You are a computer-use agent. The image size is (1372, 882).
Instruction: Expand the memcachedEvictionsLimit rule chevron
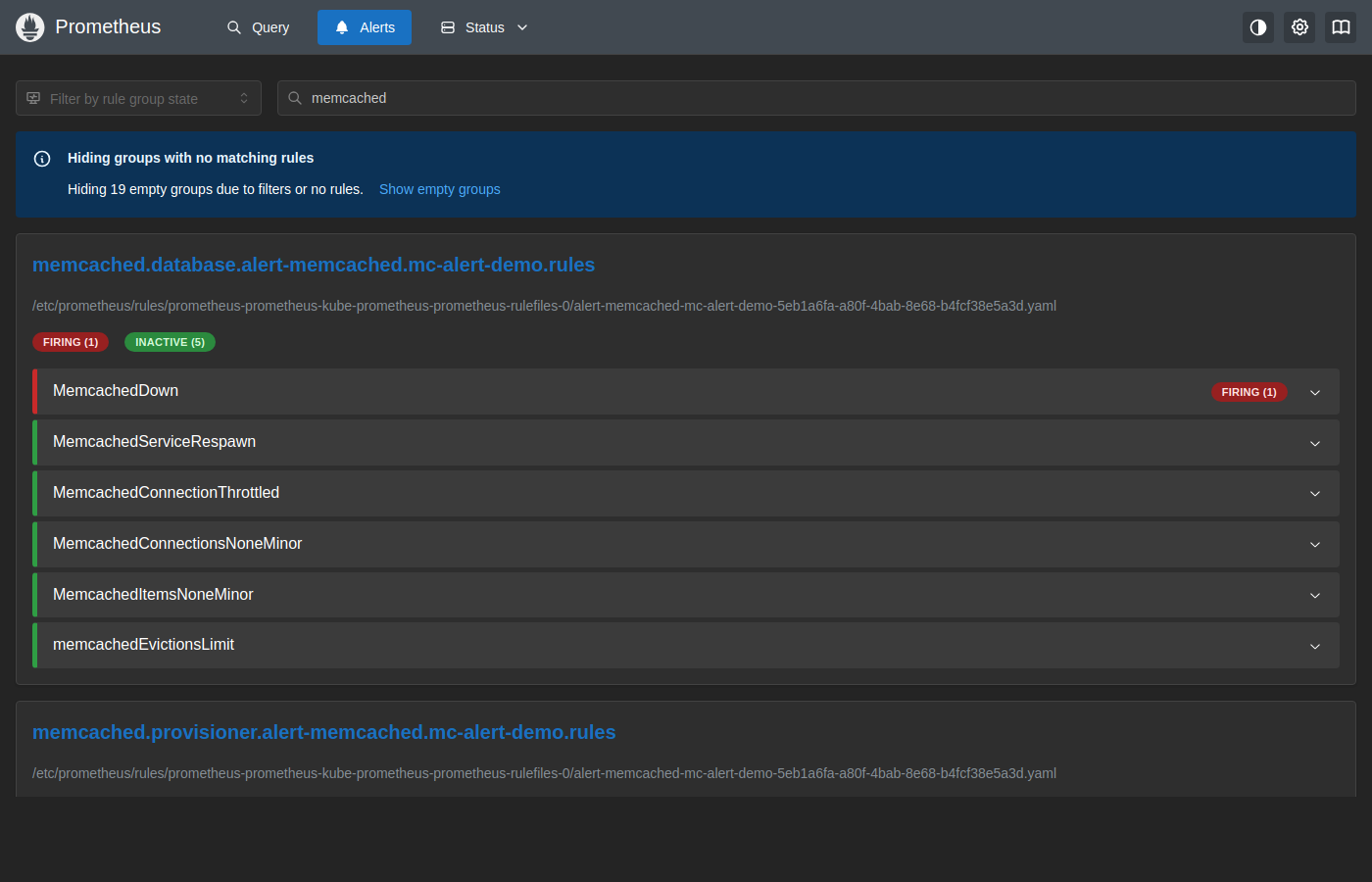(1315, 646)
